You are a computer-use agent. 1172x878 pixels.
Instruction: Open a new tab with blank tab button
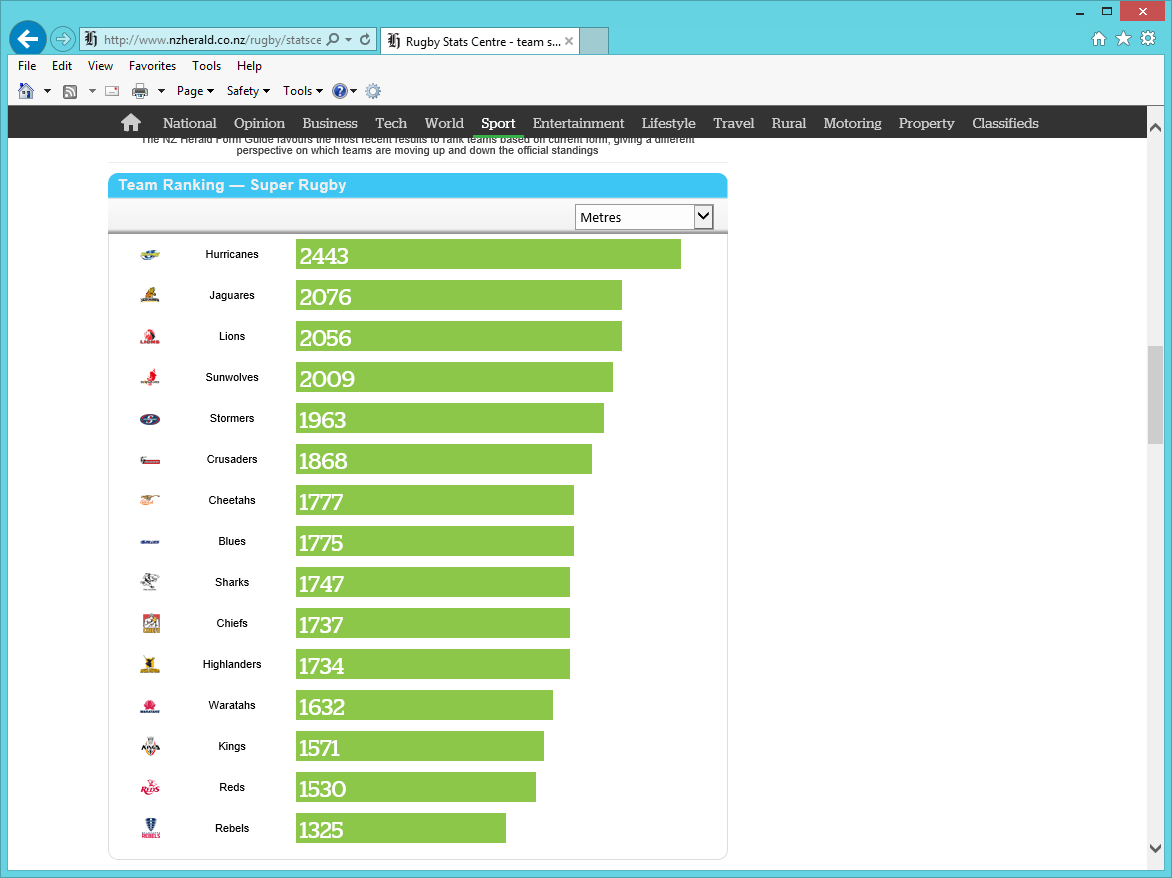[x=594, y=41]
